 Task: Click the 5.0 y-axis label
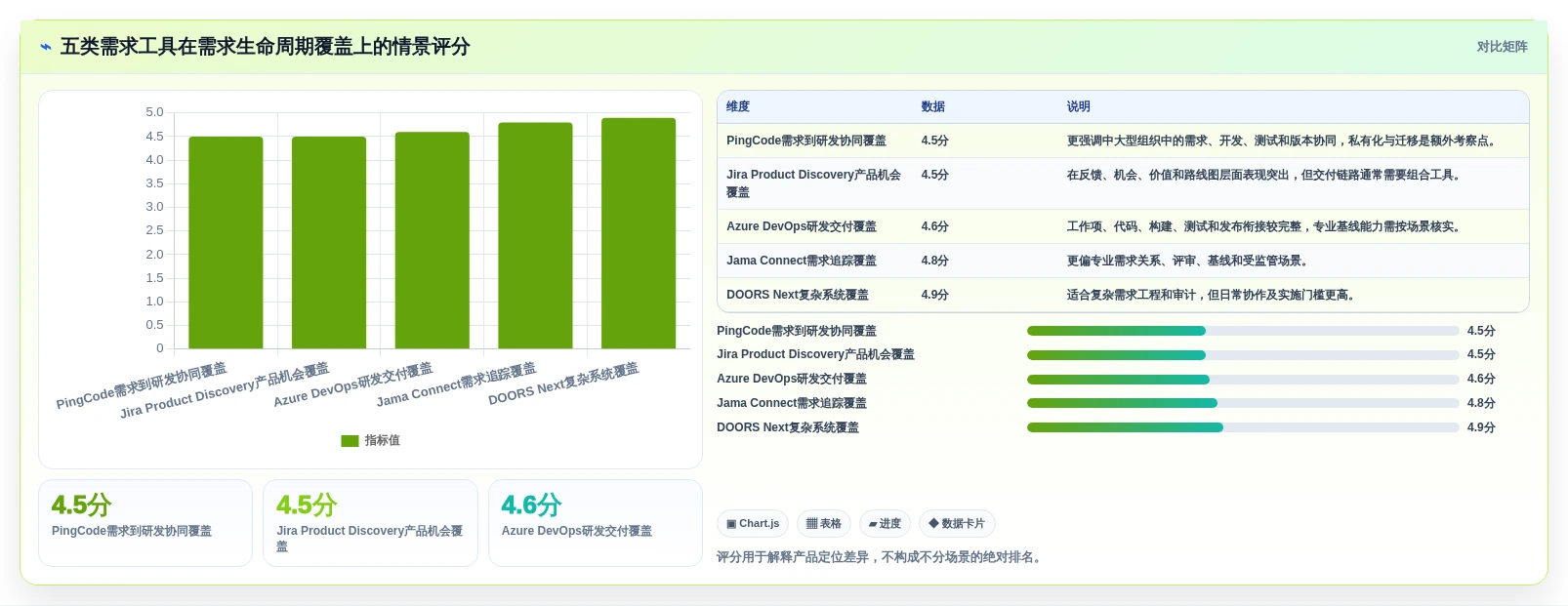point(154,112)
